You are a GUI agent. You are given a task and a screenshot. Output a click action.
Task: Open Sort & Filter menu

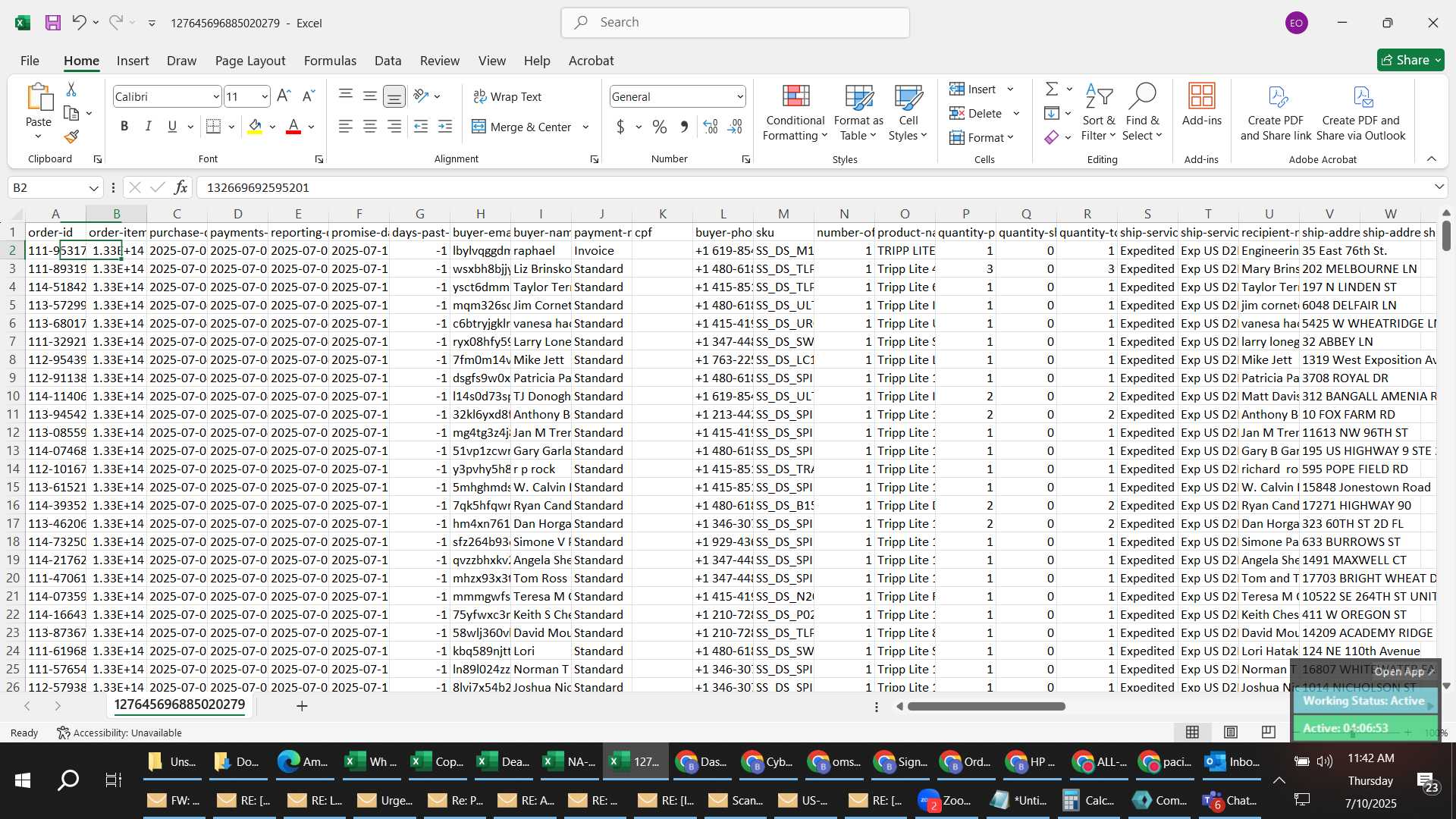[1099, 112]
